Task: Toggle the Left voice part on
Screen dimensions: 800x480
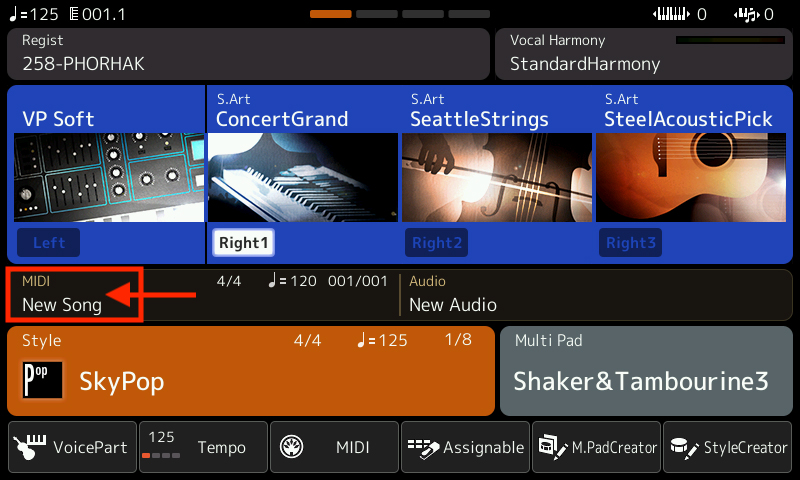Action: tap(48, 243)
